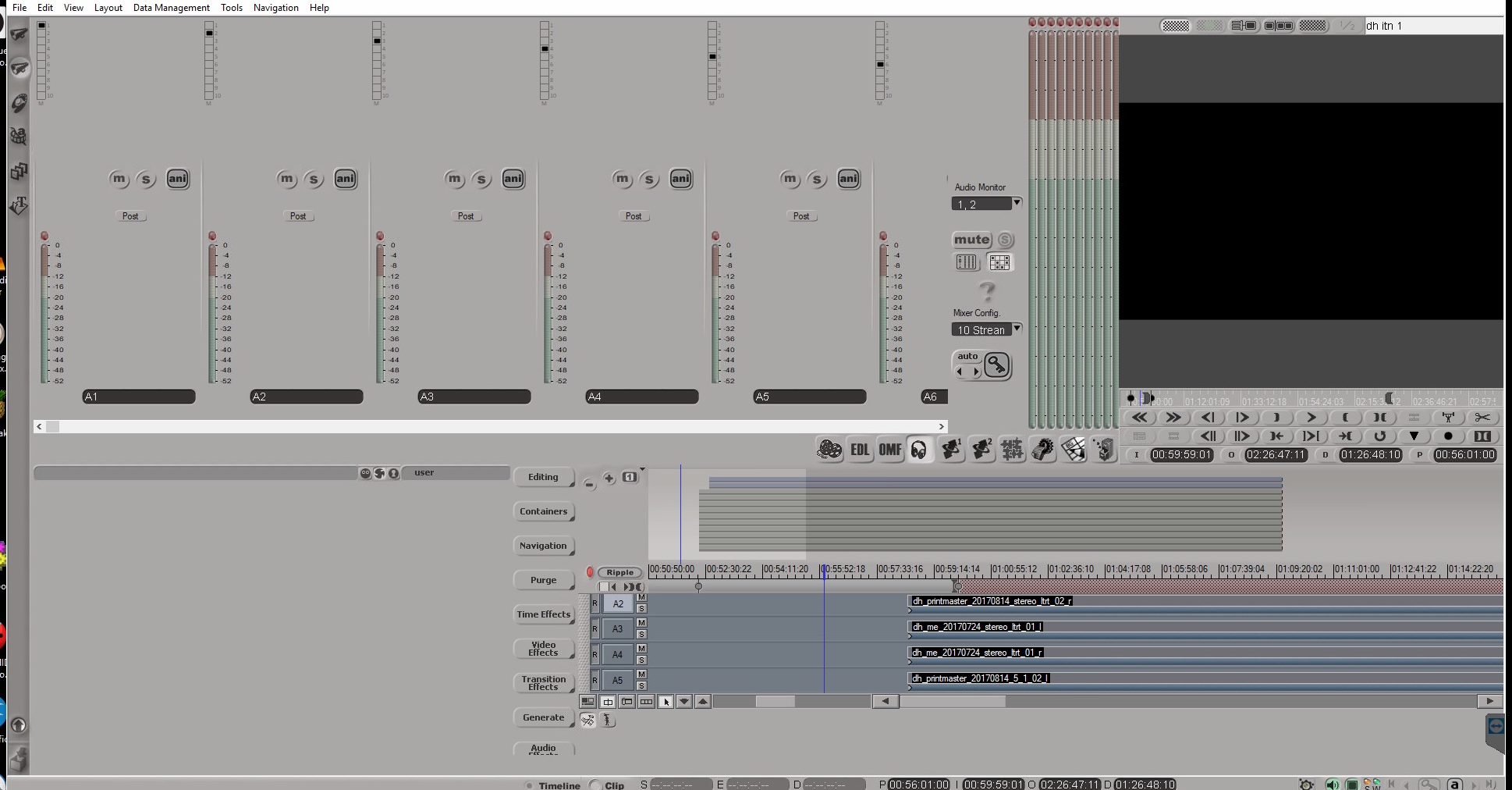Open the Tools menu
Screen dimensions: 1512x790
click(x=232, y=7)
